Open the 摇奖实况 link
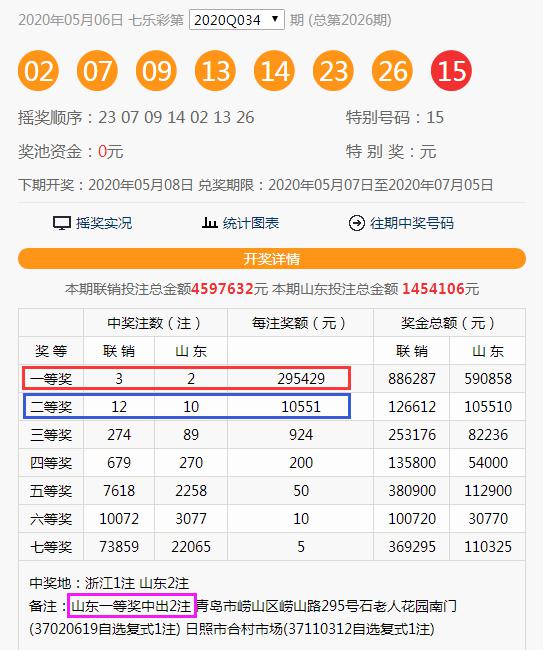The width and height of the screenshot is (543, 650). pyautogui.click(x=104, y=223)
